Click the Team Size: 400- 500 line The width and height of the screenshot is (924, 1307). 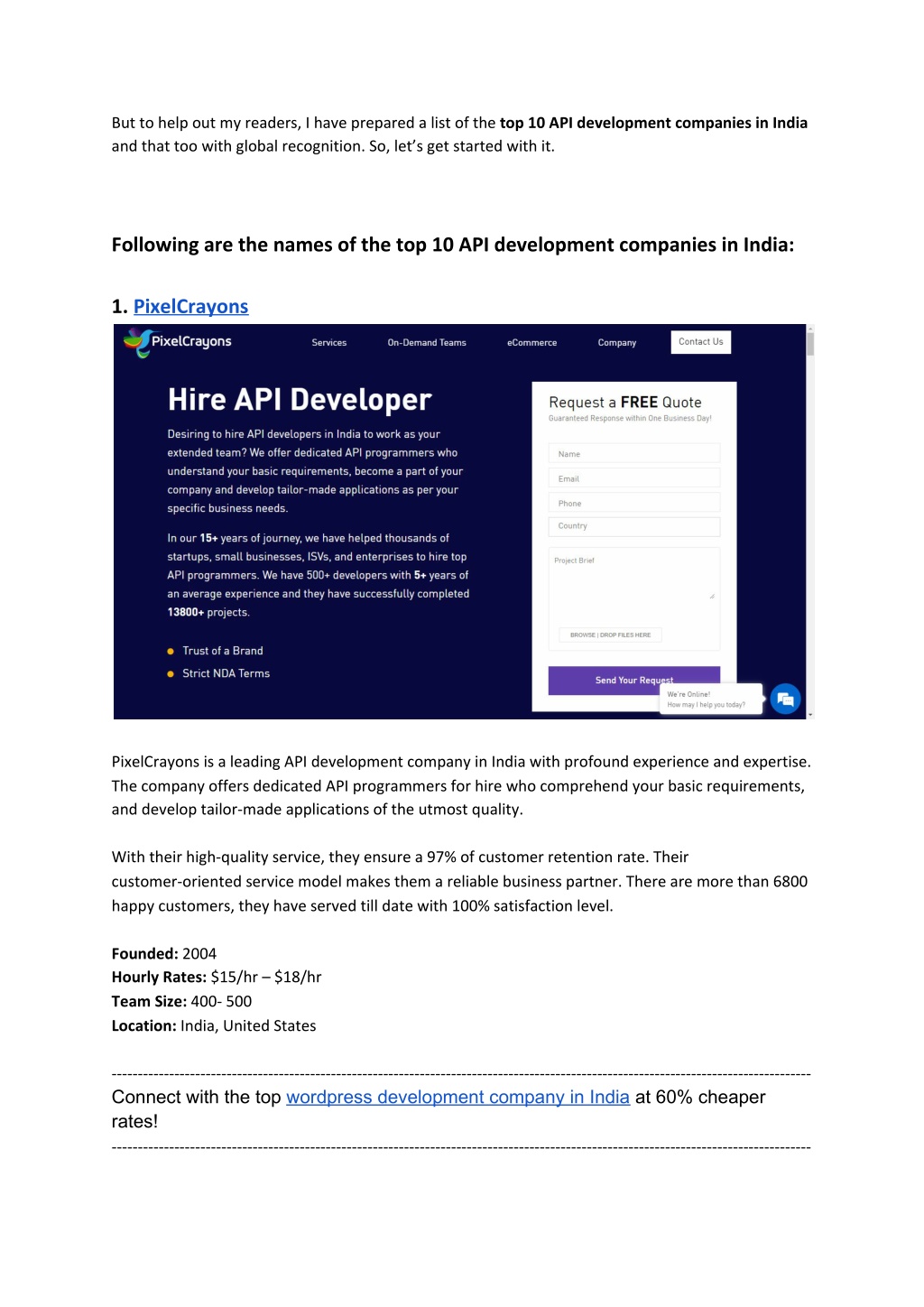[x=181, y=1002]
